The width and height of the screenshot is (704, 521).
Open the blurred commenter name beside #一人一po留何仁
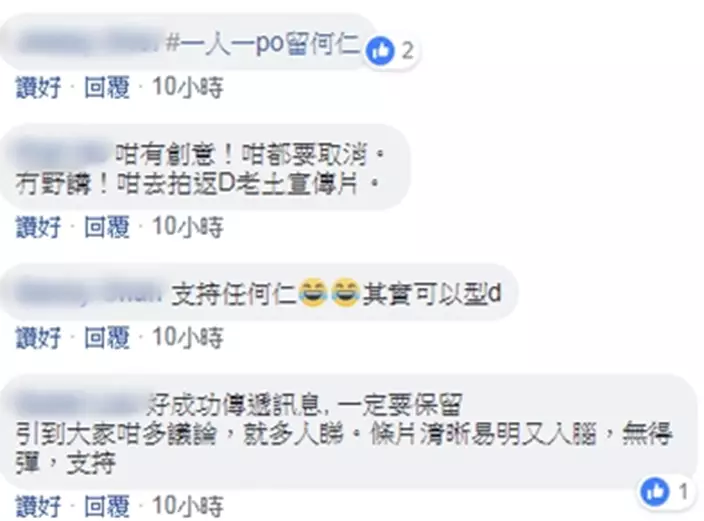[89, 44]
